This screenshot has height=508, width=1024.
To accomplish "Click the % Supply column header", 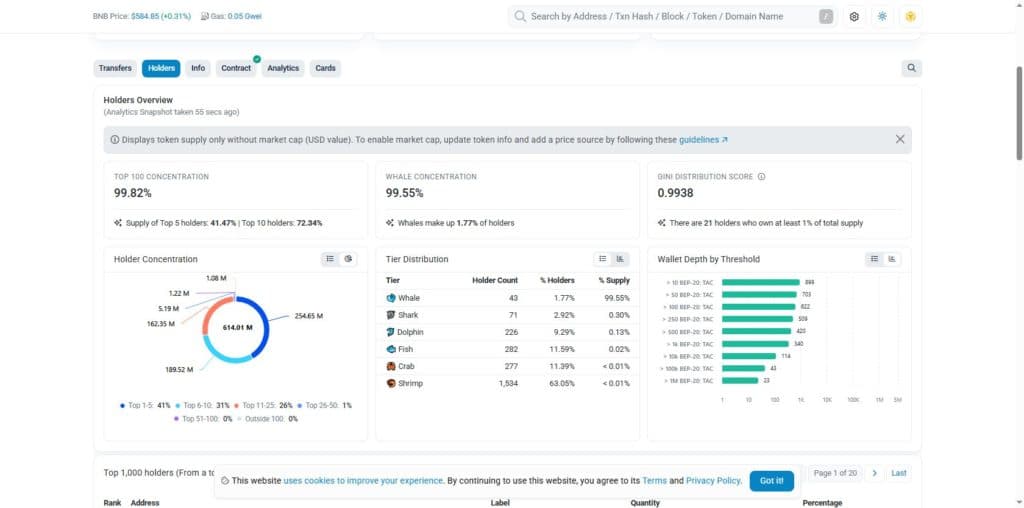I will click(614, 280).
